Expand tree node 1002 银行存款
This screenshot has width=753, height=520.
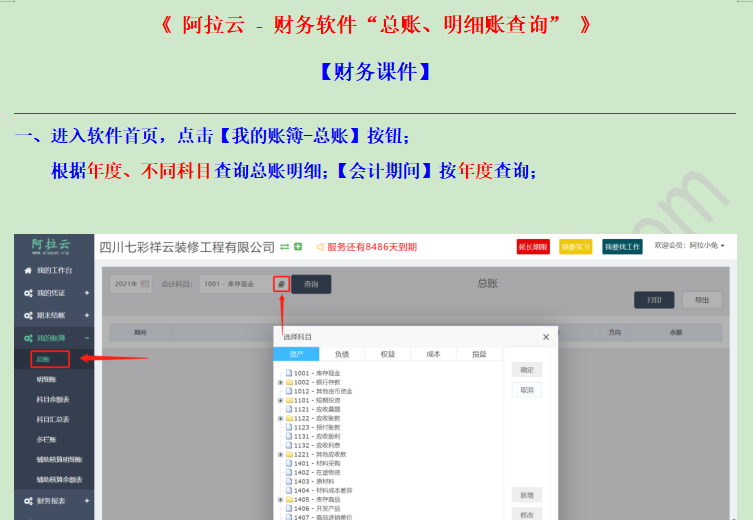click(x=280, y=382)
